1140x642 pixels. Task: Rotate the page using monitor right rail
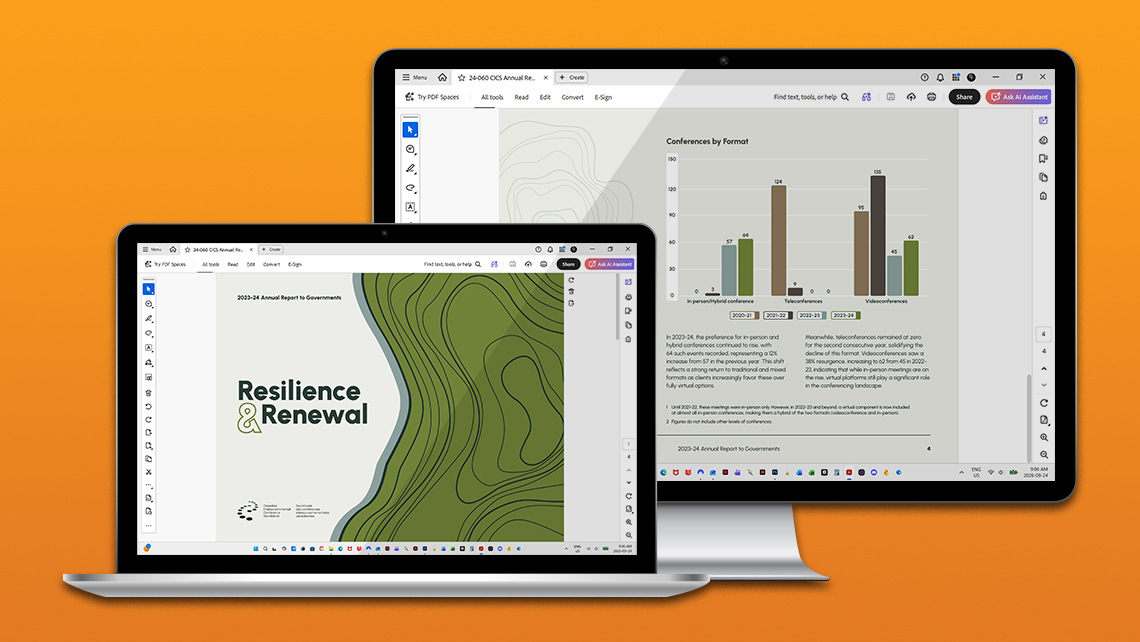click(1044, 403)
